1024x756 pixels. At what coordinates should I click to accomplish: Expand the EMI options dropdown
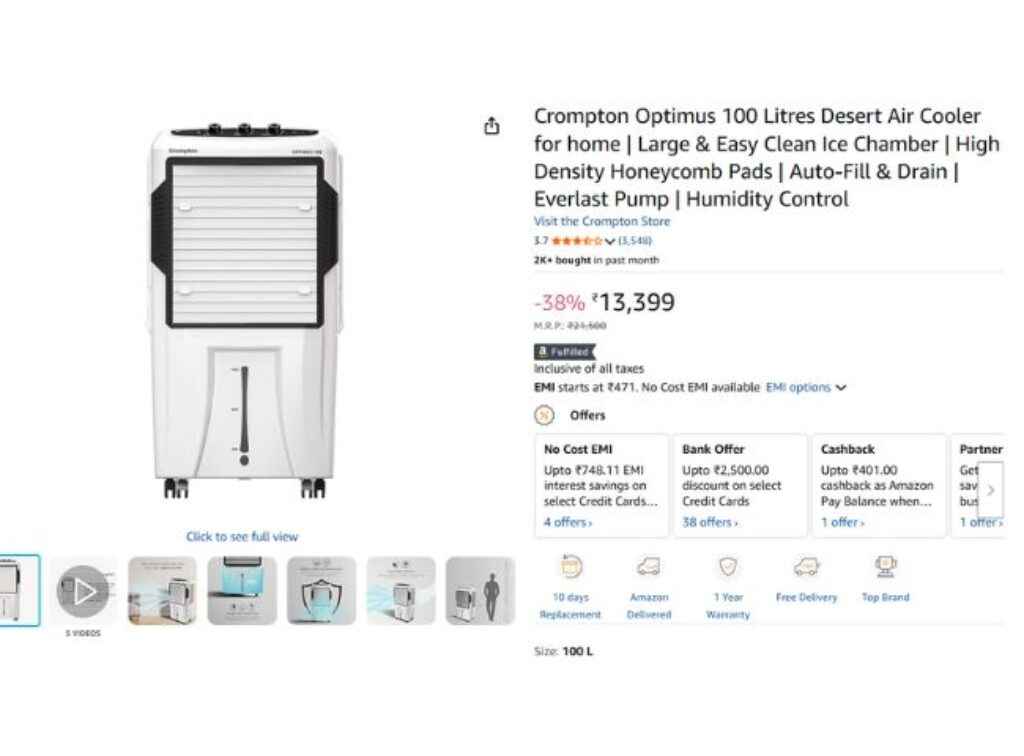(x=806, y=387)
